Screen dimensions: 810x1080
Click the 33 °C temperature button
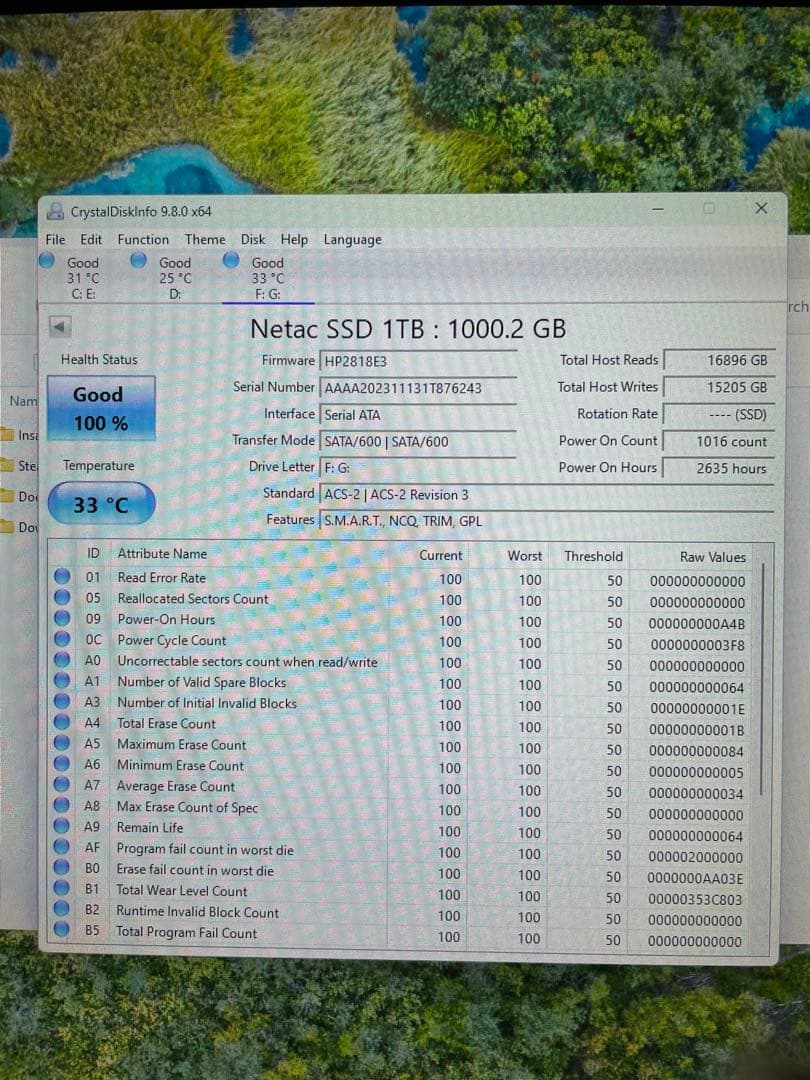coord(101,504)
